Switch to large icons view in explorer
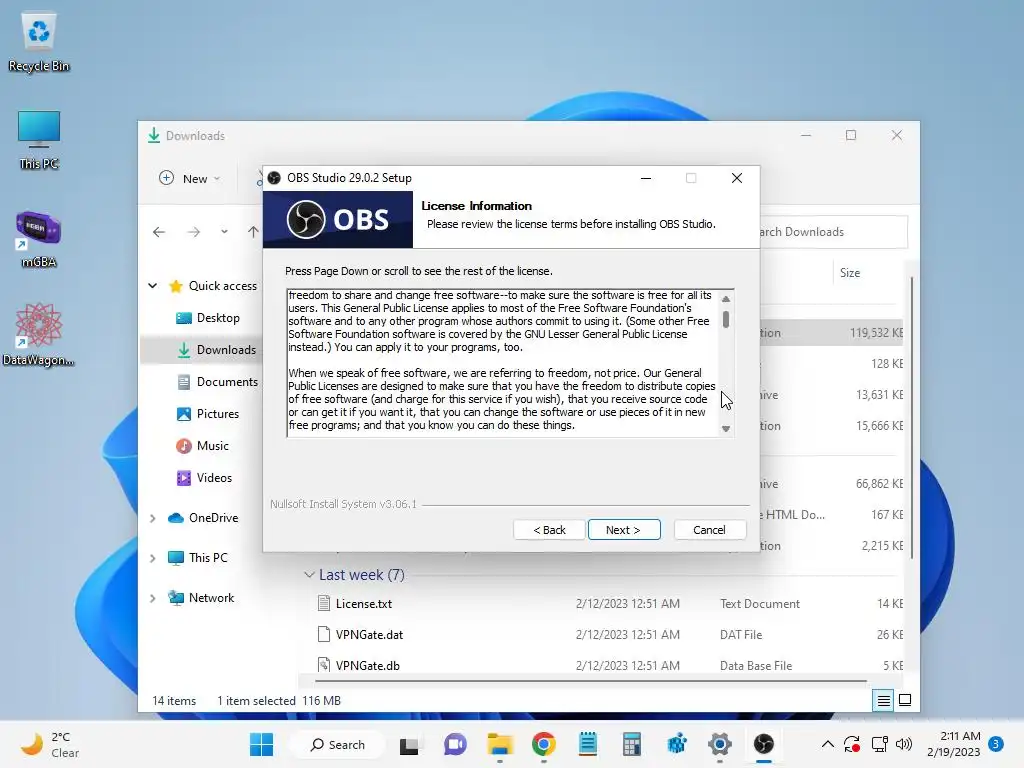This screenshot has height=768, width=1024. [905, 701]
